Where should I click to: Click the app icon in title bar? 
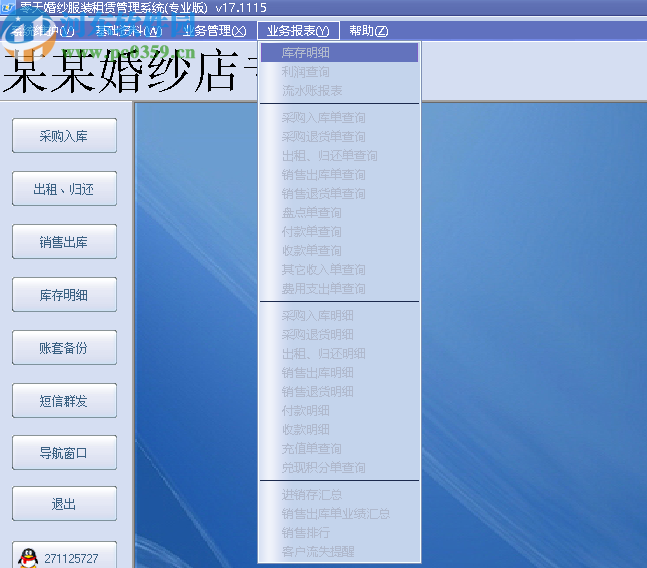[7, 7]
